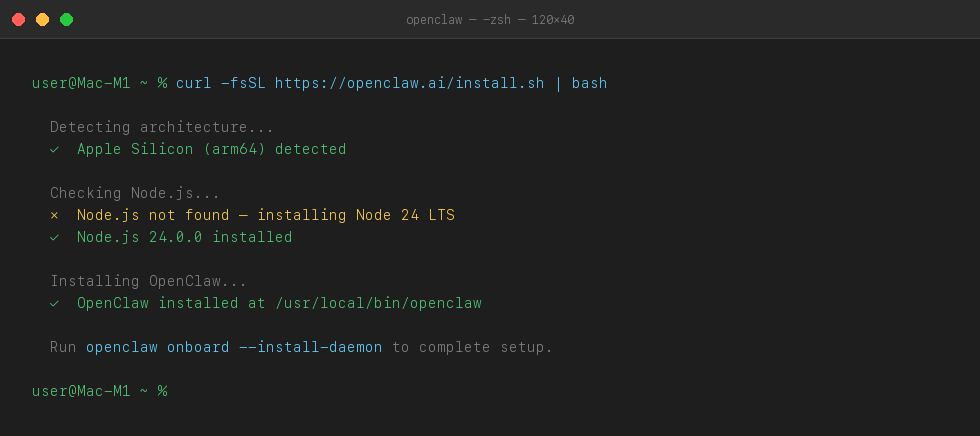This screenshot has height=436, width=980.
Task: Click the checkmark beside OpenClaw installed line
Action: (x=55, y=303)
